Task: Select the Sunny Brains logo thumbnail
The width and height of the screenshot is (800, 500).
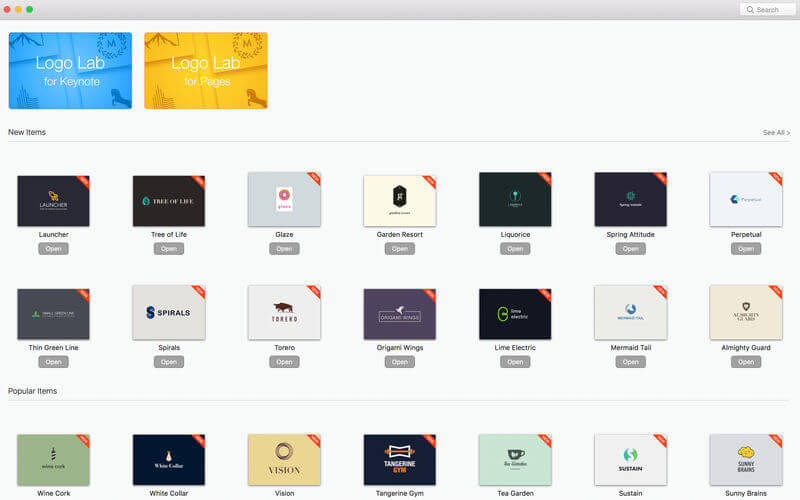Action: click(x=746, y=460)
